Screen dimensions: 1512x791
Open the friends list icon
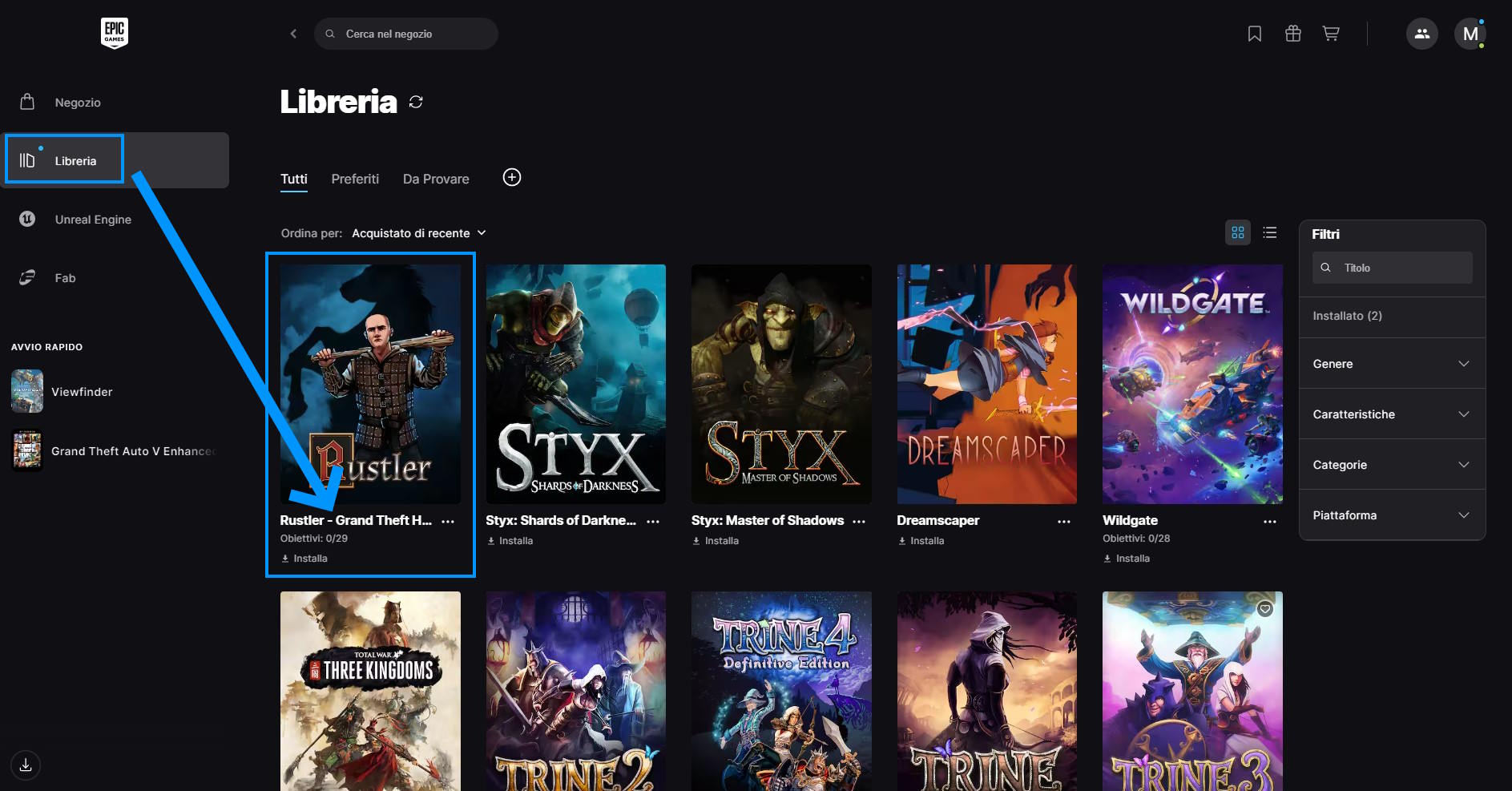pyautogui.click(x=1421, y=34)
